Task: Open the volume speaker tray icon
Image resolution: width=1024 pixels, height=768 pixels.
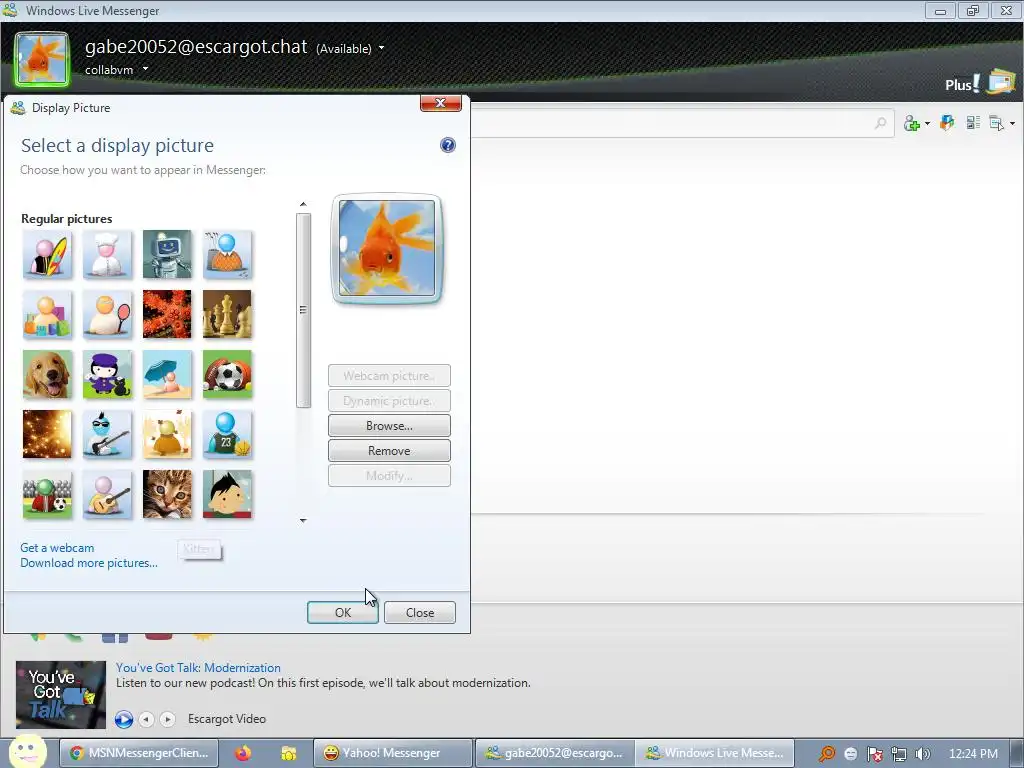Action: 923,754
